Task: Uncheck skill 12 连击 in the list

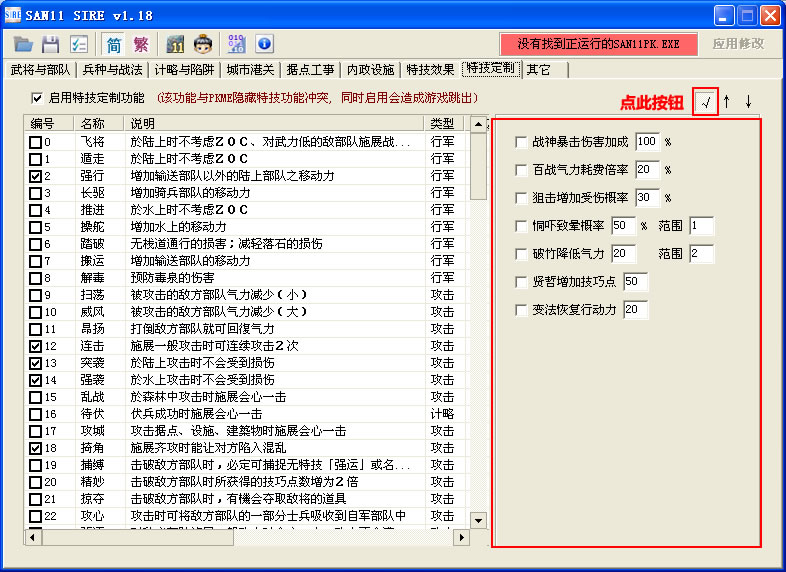Action: click(x=36, y=345)
